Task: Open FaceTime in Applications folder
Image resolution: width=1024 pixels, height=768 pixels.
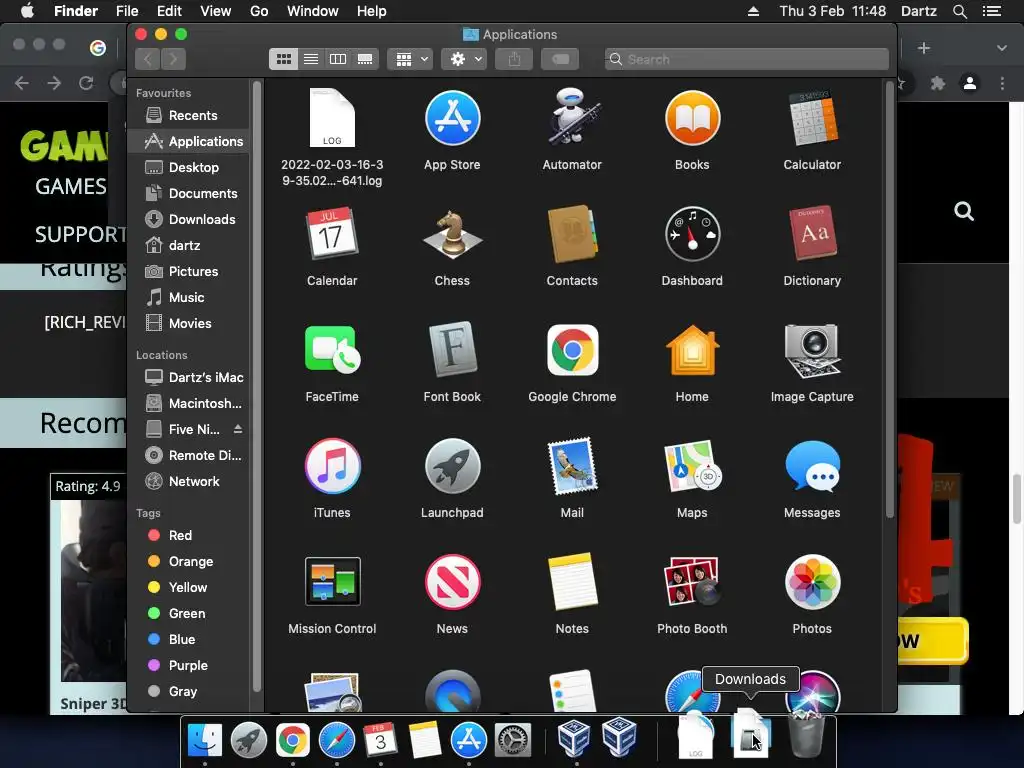Action: point(332,350)
